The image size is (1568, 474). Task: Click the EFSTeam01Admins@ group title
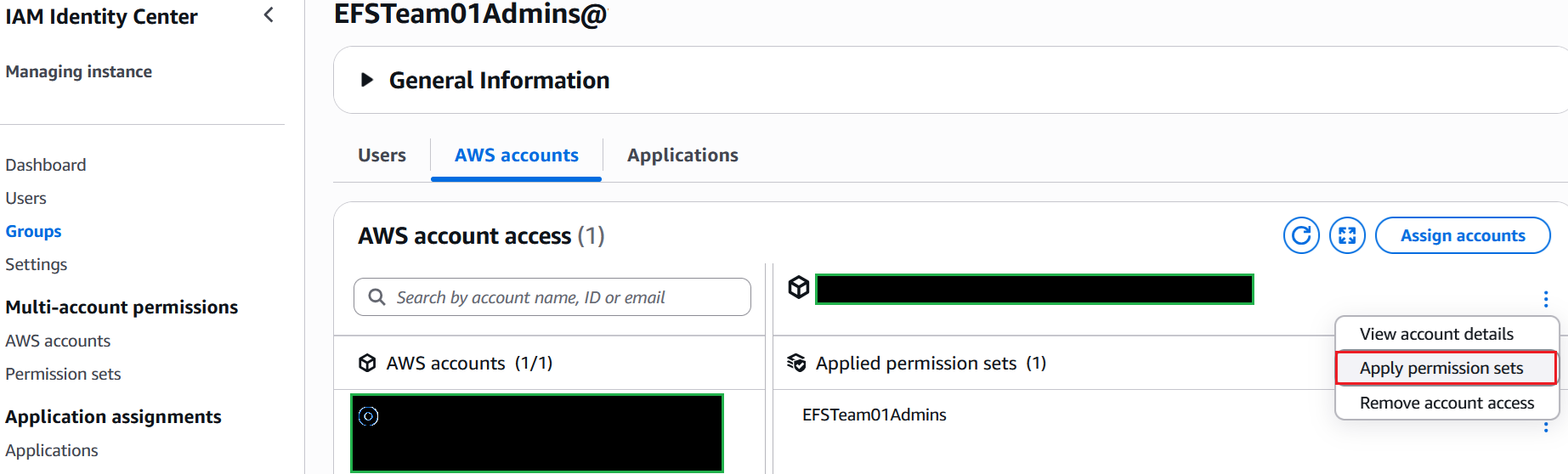(x=471, y=14)
